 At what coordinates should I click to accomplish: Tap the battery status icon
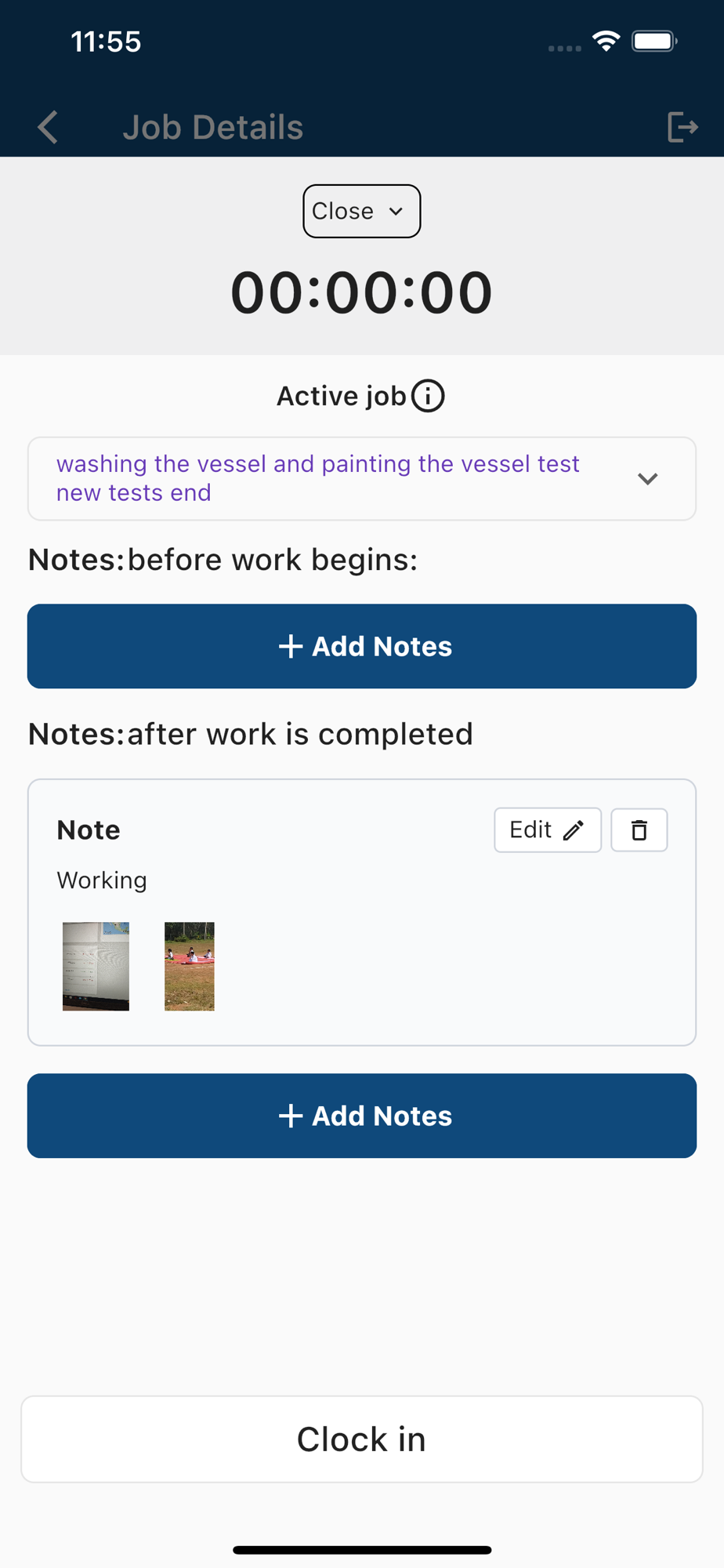pos(654,41)
